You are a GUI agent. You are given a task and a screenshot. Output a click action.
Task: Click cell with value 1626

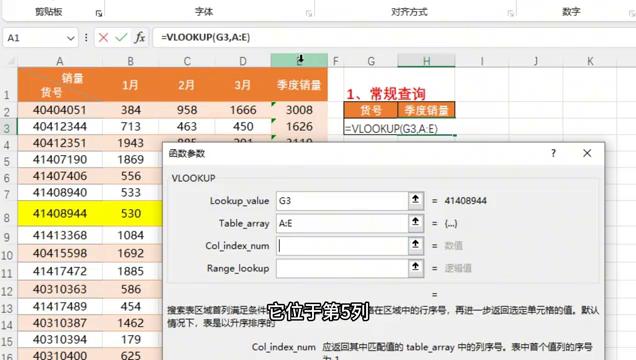tap(299, 126)
